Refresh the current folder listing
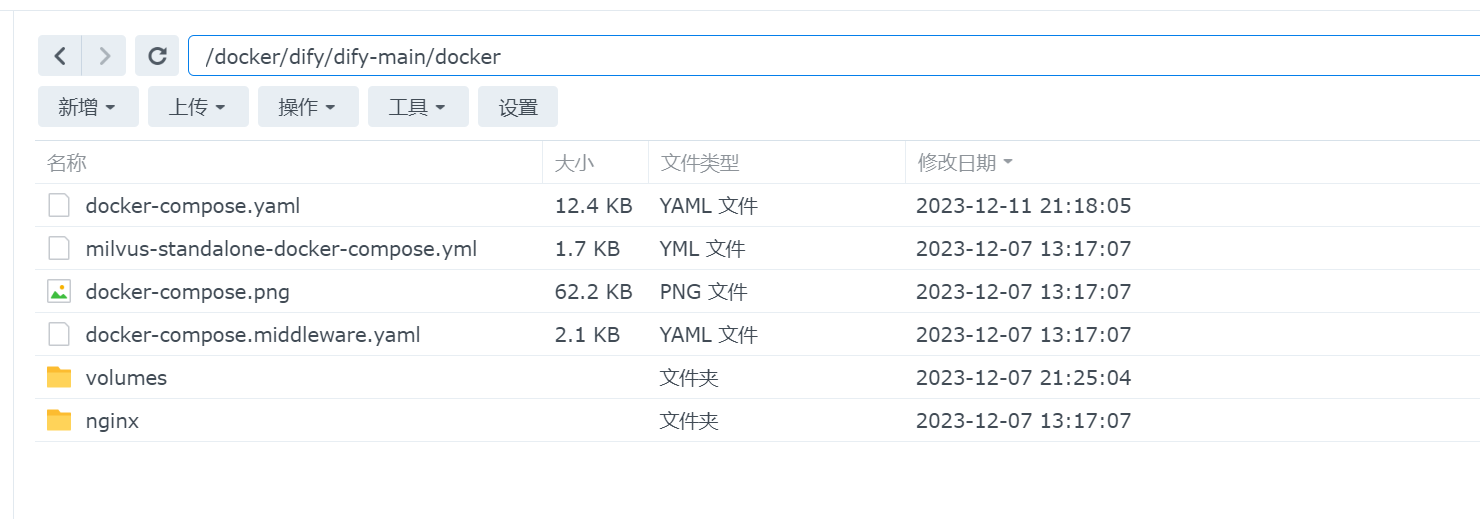 point(157,56)
